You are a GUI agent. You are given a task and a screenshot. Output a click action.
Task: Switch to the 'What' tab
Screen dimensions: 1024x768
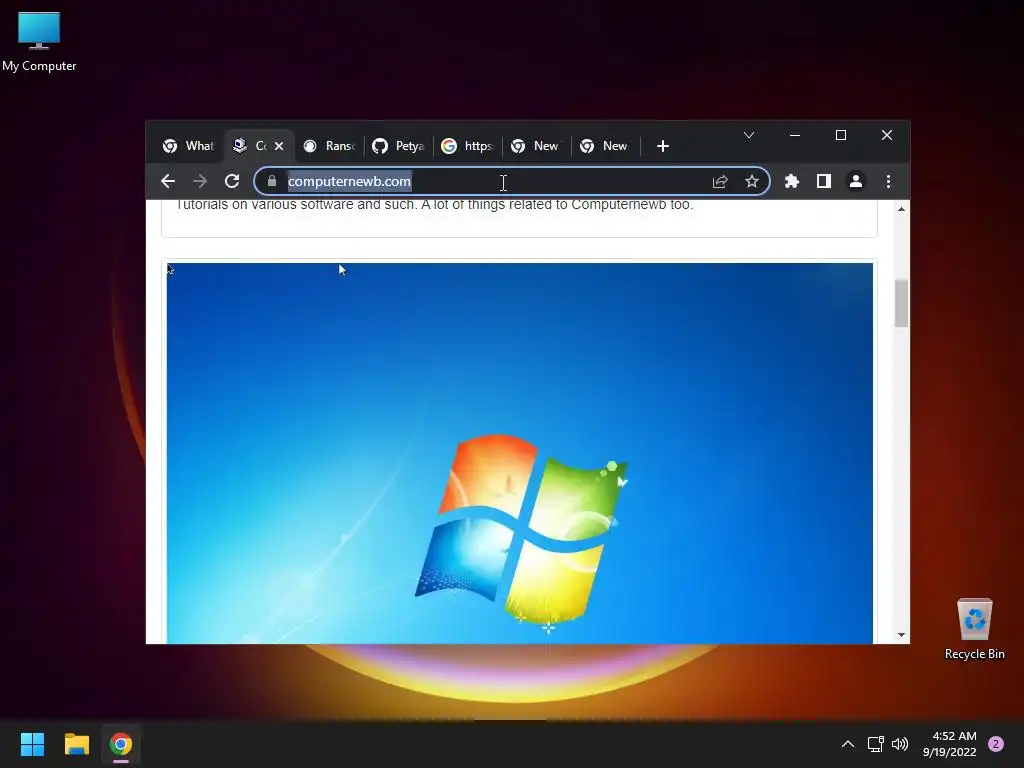pyautogui.click(x=189, y=146)
